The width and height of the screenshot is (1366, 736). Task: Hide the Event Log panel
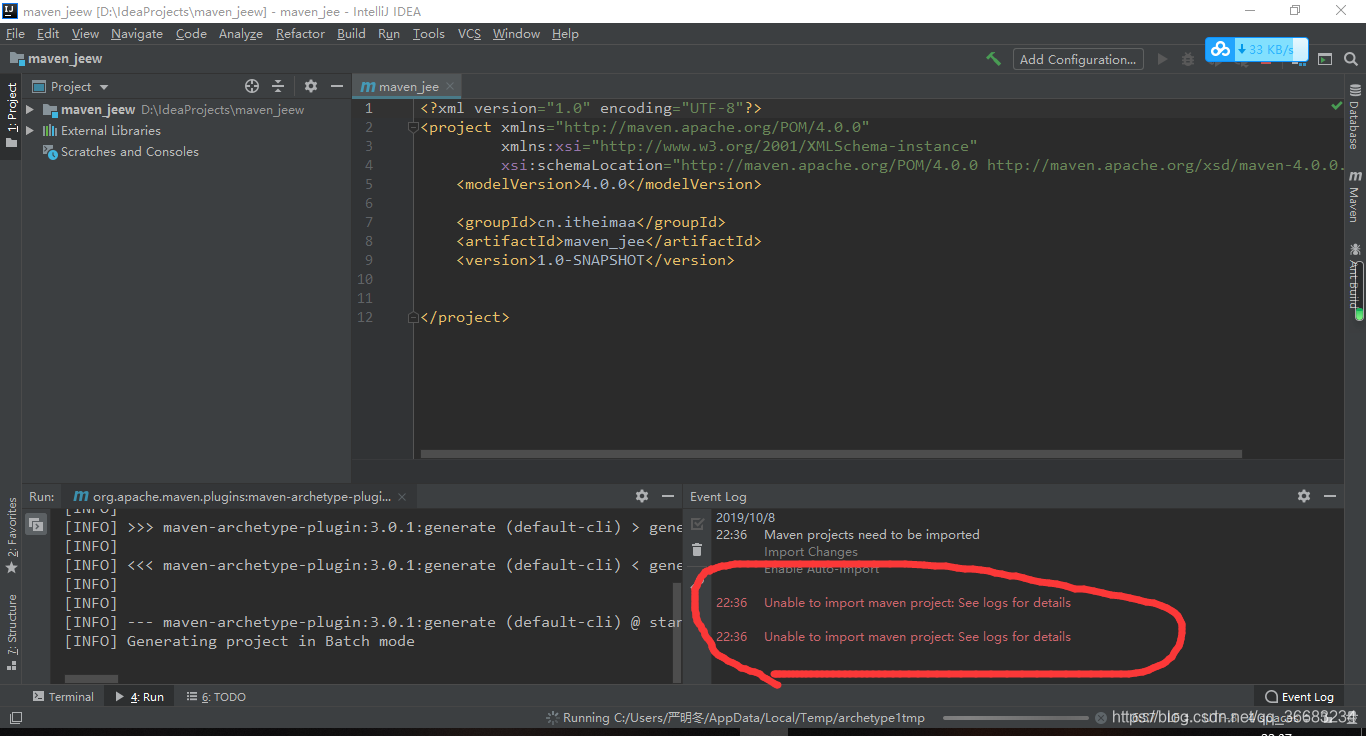[x=1330, y=496]
